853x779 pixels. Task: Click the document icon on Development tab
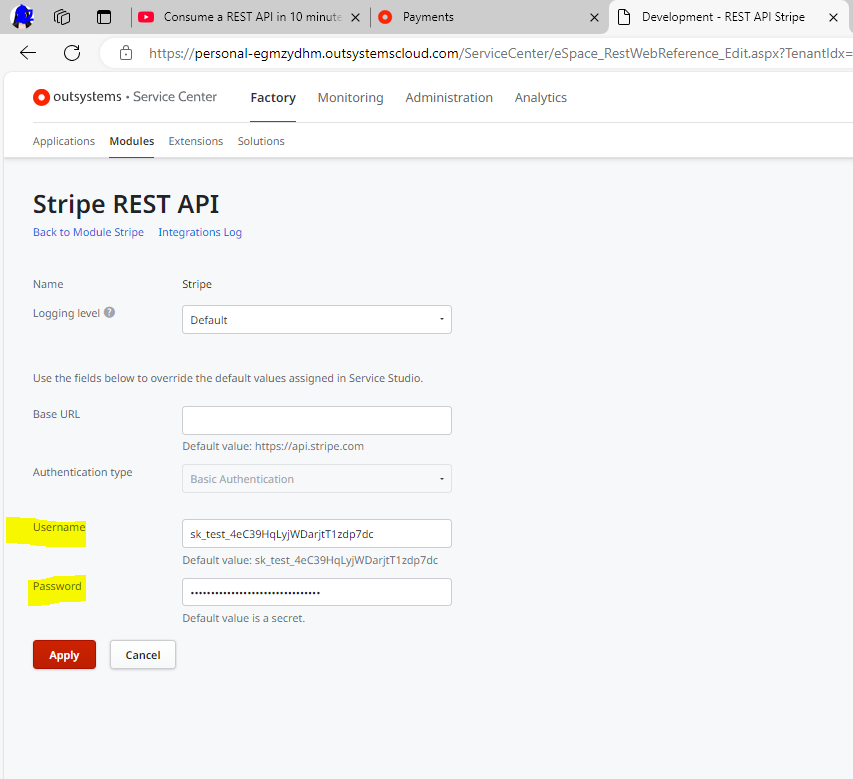coord(625,17)
